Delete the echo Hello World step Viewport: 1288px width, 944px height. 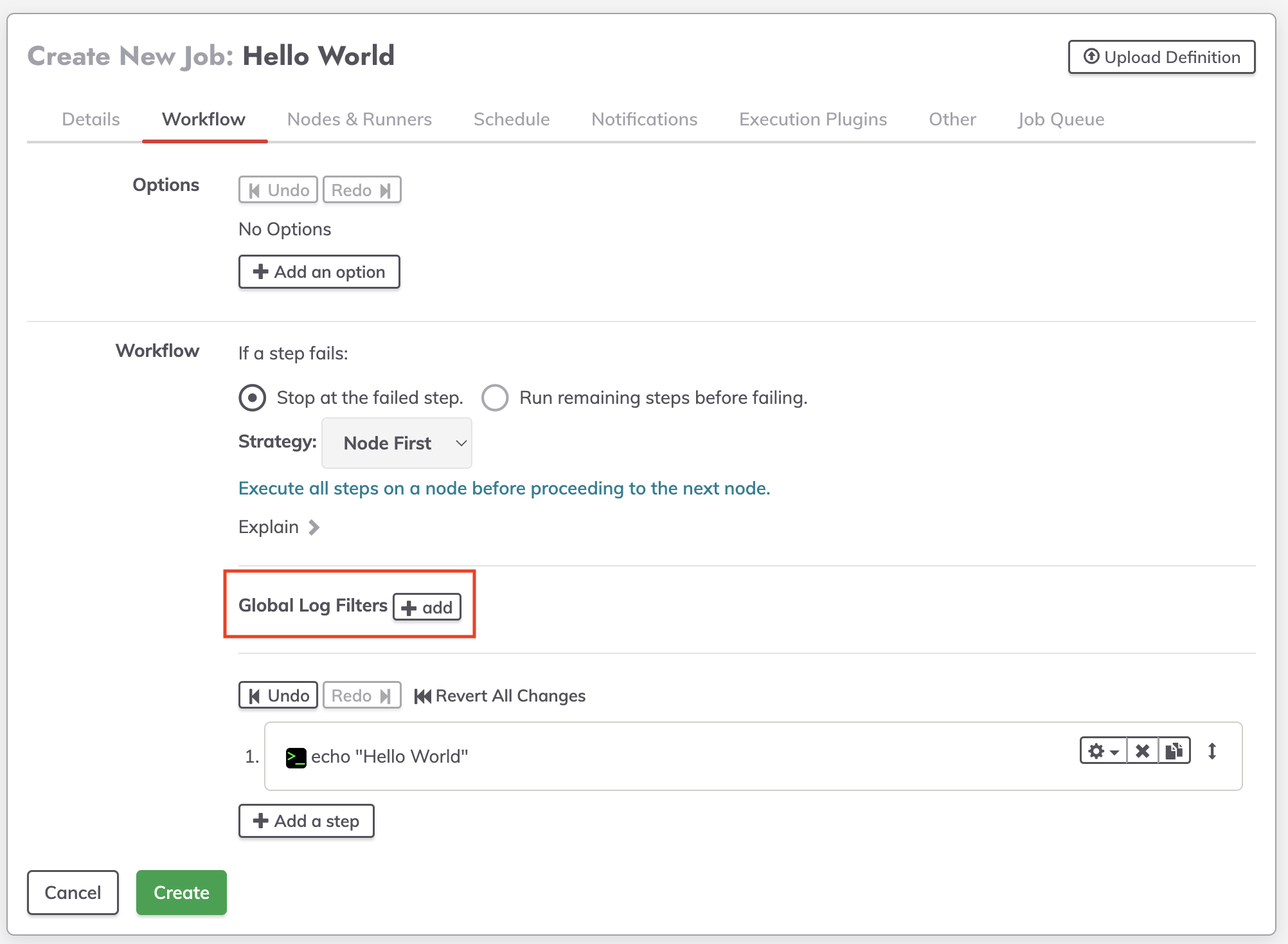pyautogui.click(x=1142, y=751)
